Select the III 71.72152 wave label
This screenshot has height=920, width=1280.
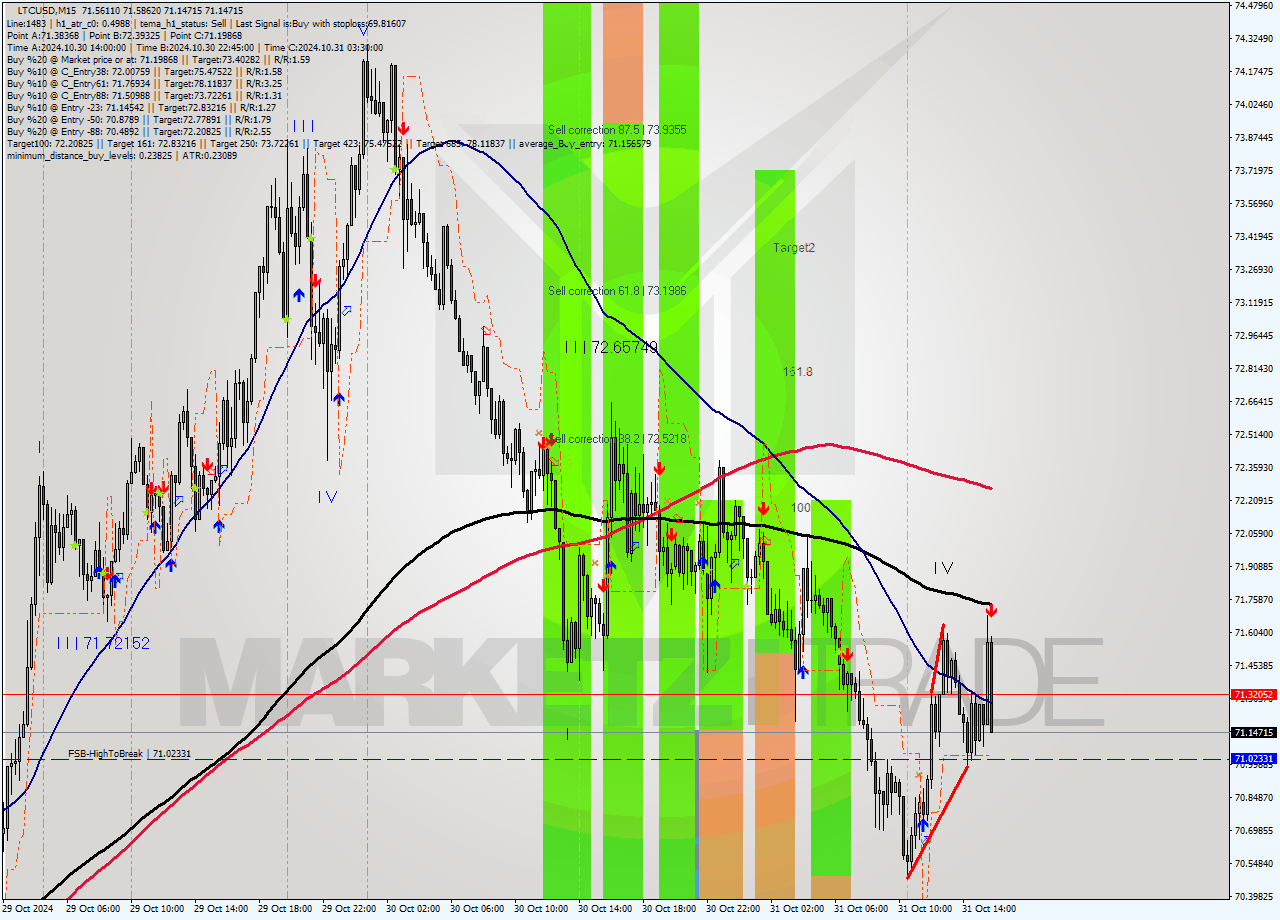coord(103,643)
